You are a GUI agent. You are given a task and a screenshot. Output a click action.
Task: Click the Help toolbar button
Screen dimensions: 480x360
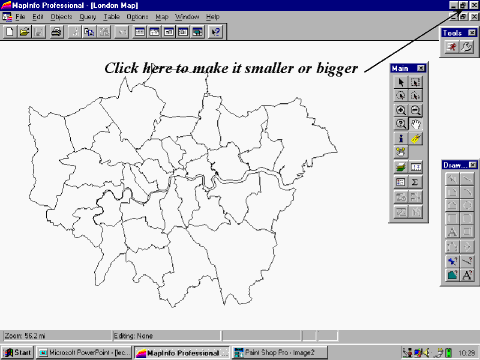click(x=216, y=32)
